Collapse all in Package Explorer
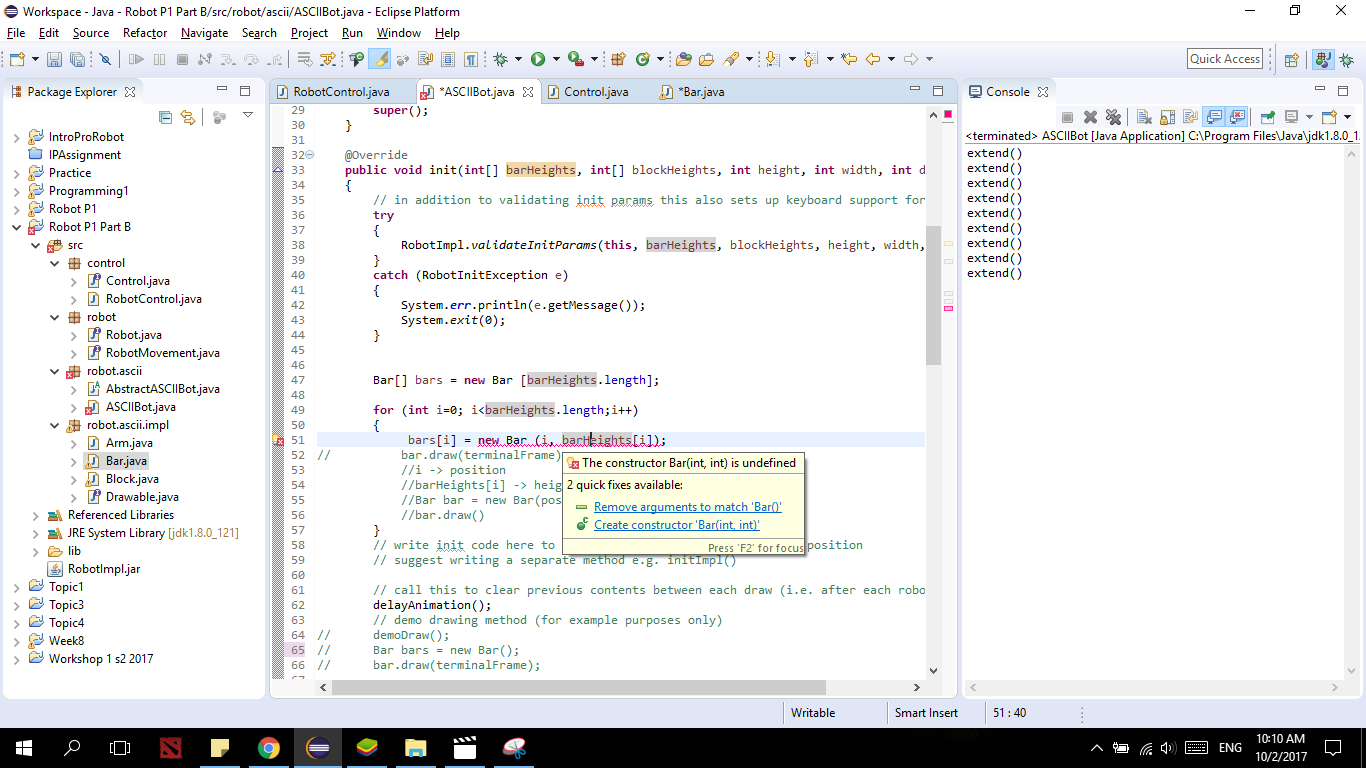The width and height of the screenshot is (1366, 768). click(x=166, y=118)
